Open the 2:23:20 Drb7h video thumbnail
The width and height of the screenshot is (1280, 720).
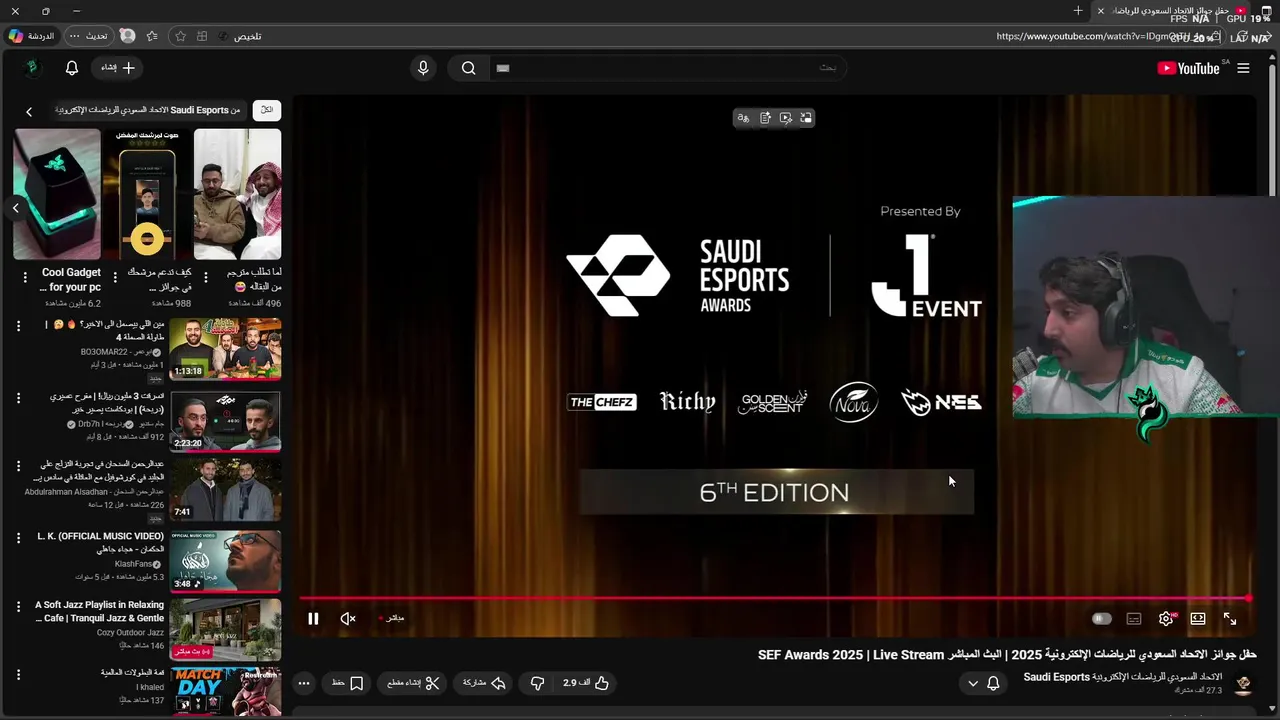(225, 421)
